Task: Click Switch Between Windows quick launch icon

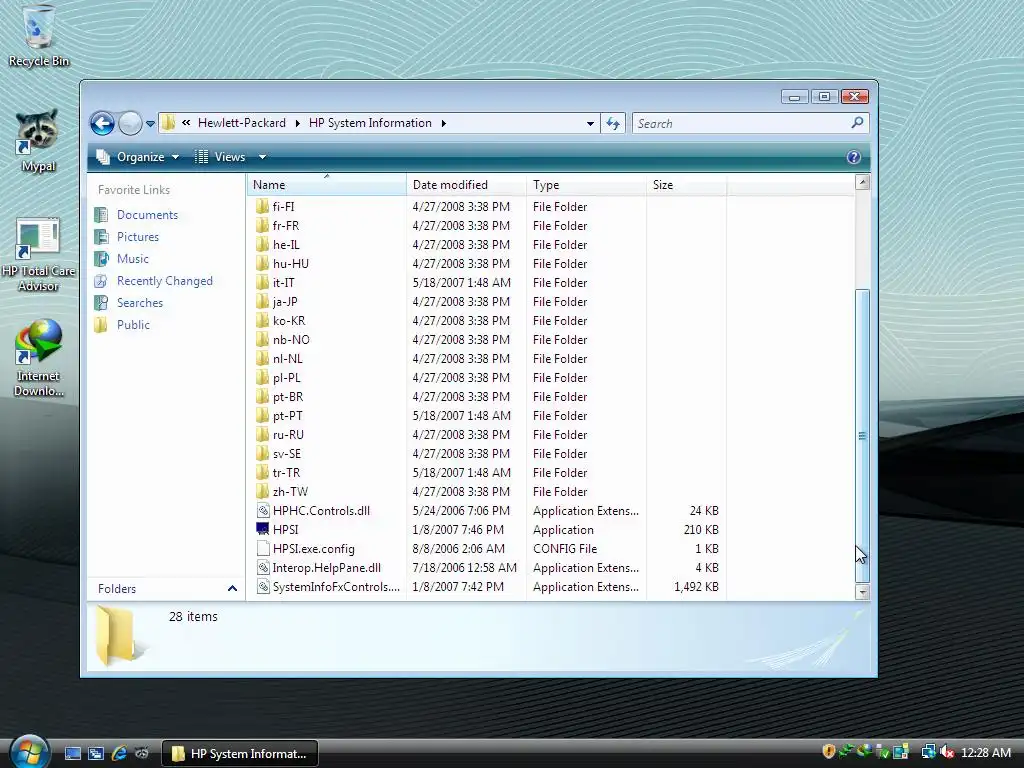Action: (95, 753)
